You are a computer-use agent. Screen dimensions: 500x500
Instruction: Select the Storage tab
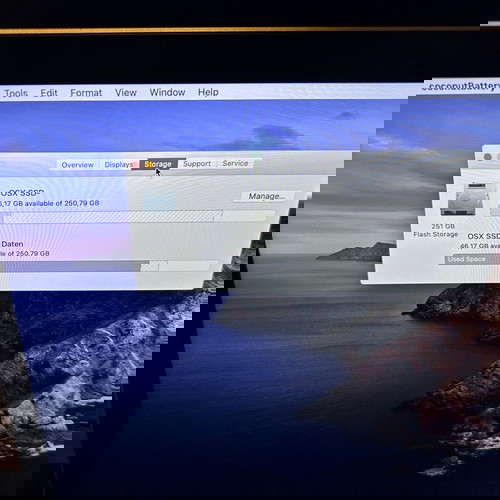(x=158, y=164)
